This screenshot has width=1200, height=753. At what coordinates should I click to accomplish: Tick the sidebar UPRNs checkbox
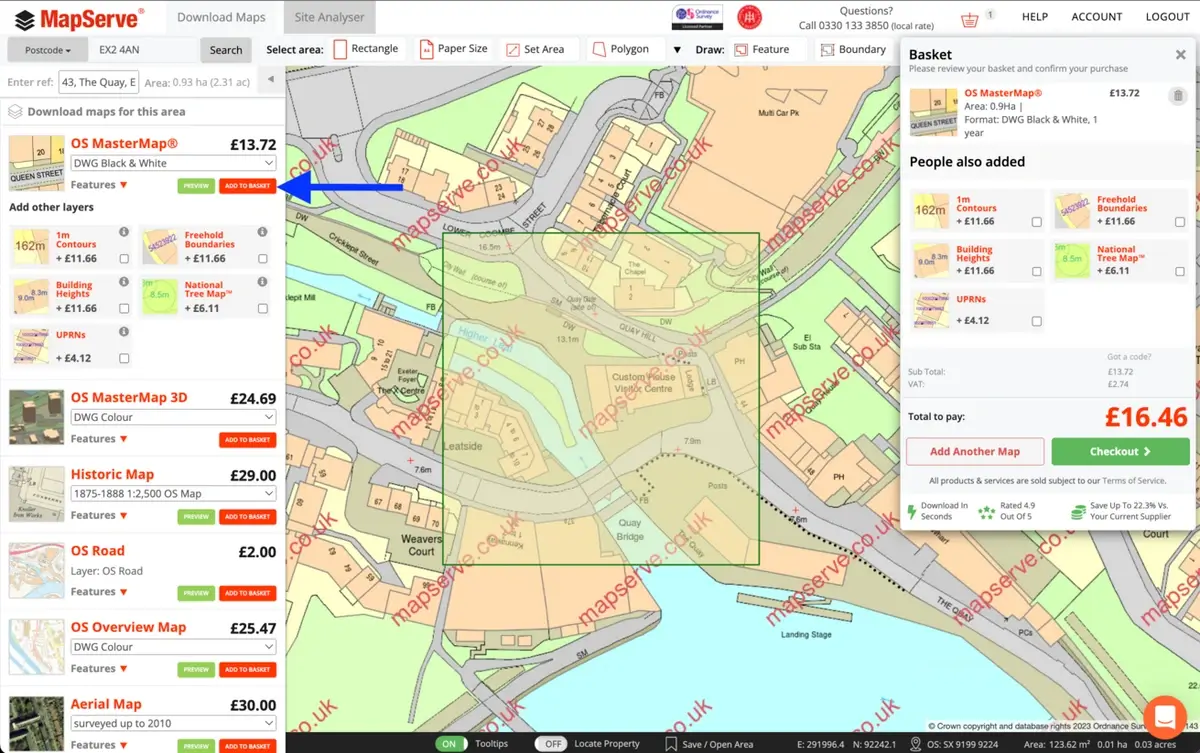pyautogui.click(x=124, y=358)
